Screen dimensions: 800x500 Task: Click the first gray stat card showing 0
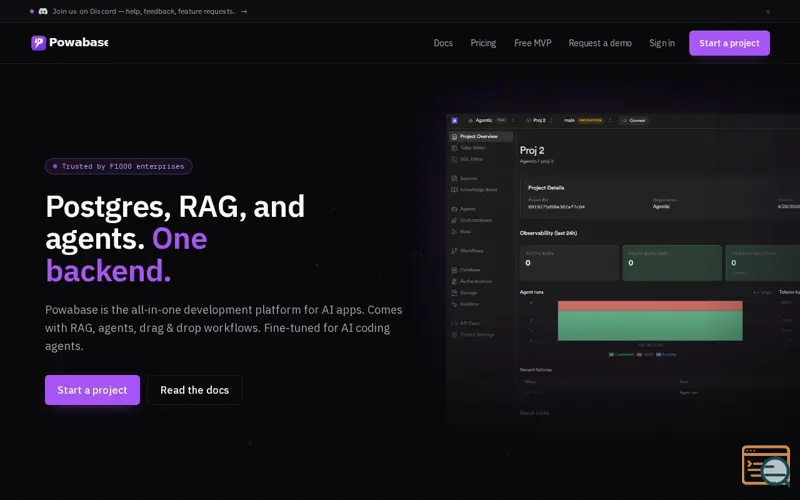pyautogui.click(x=569, y=263)
